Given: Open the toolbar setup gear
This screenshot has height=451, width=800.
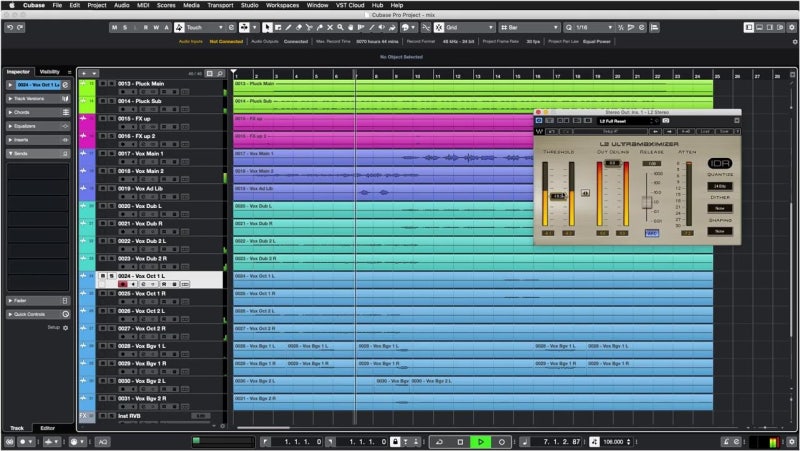Looking at the screenshot, I should [x=792, y=28].
